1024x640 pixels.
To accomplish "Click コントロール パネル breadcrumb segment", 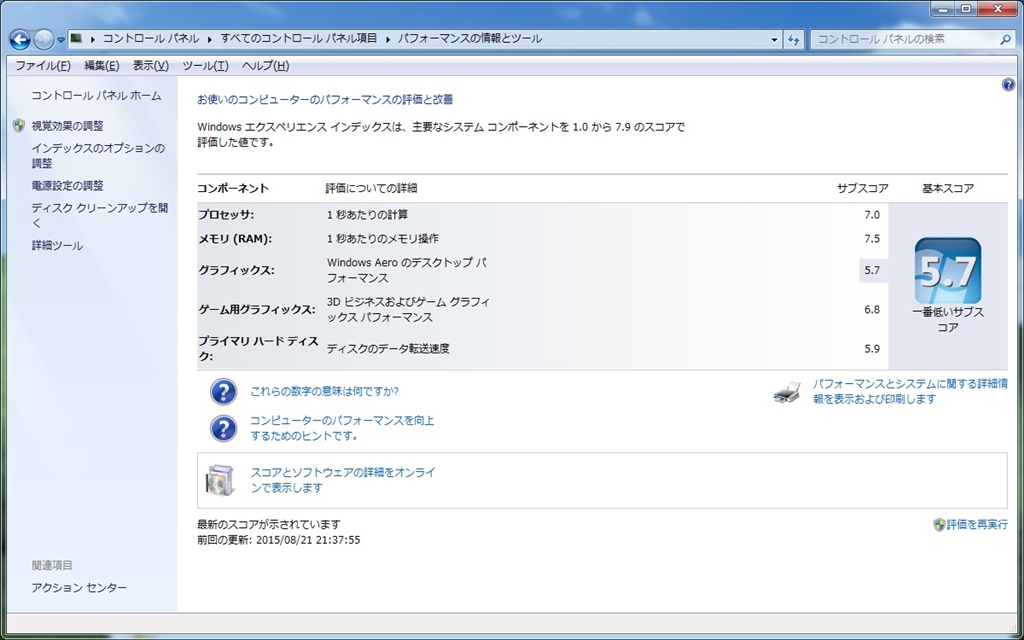I will point(151,39).
